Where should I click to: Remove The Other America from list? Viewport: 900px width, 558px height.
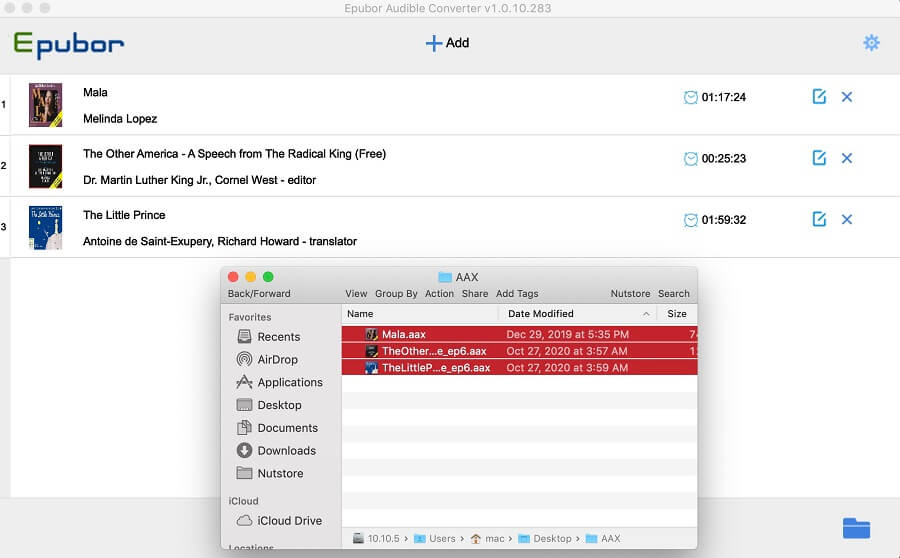point(847,158)
